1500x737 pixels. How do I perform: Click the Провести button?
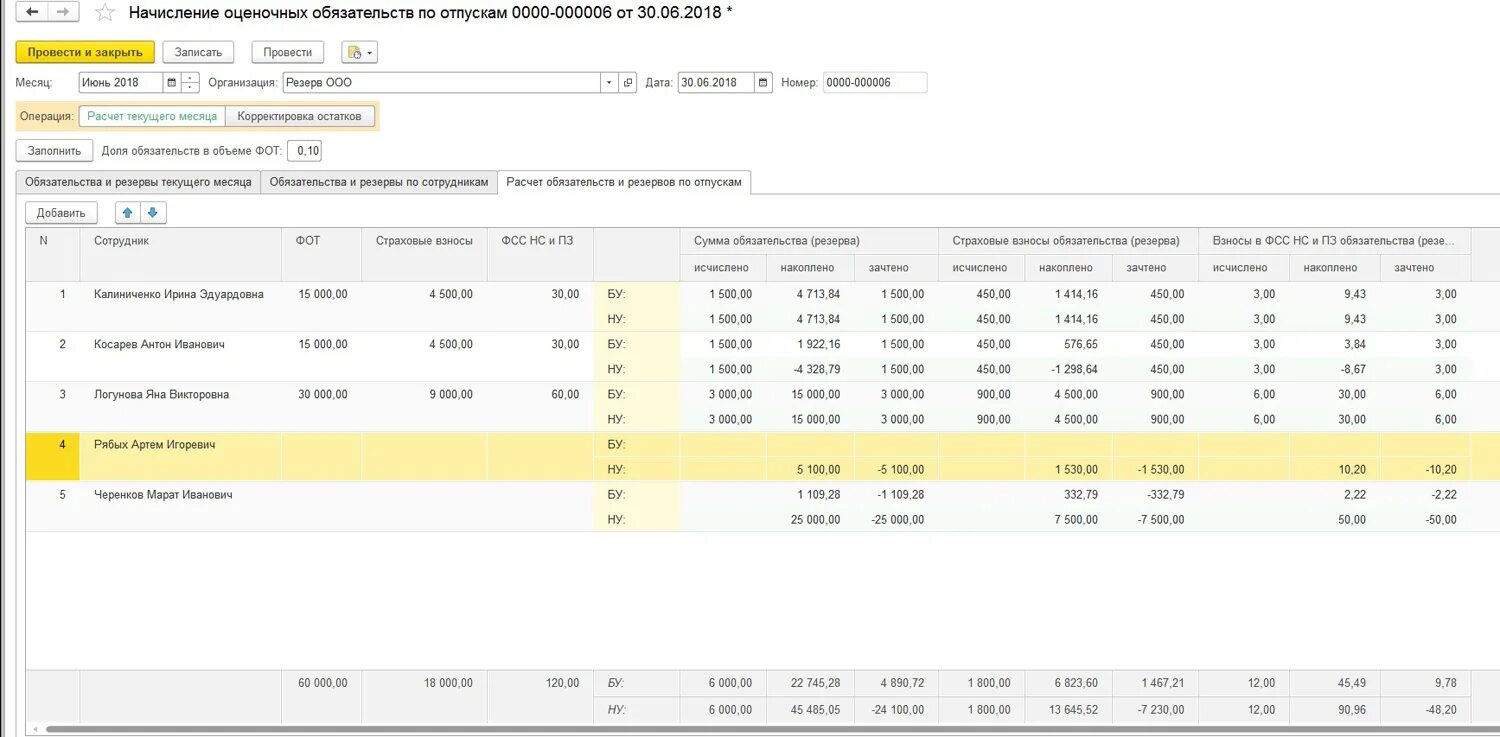click(x=288, y=52)
